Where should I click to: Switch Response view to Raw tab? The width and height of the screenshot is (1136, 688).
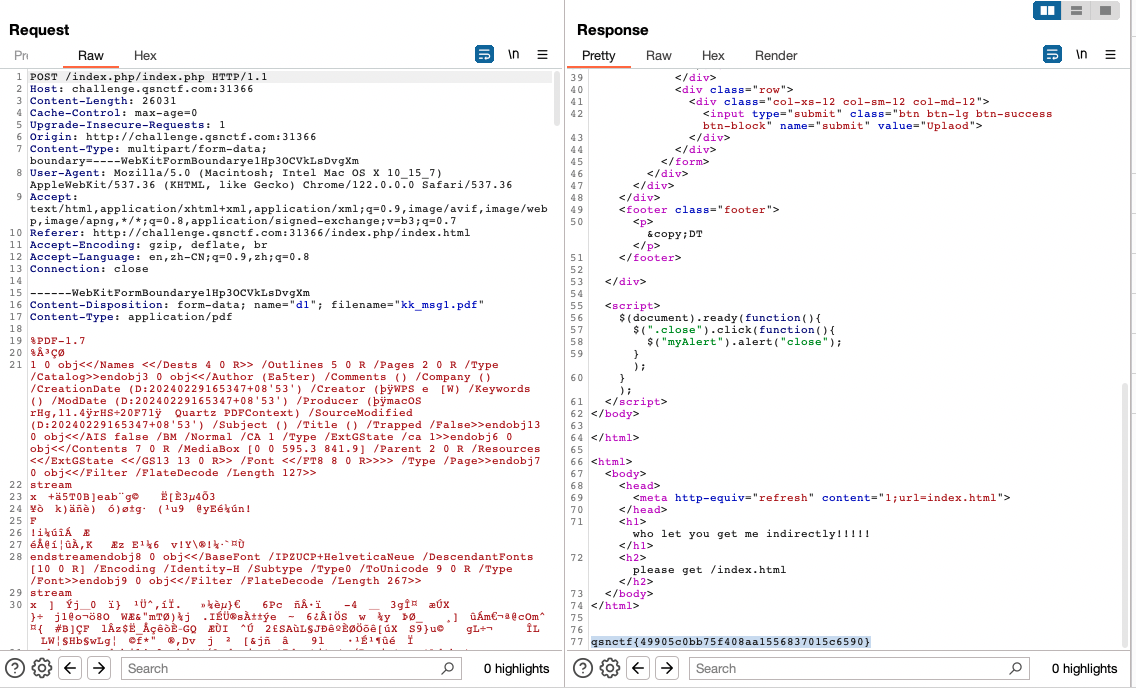pyautogui.click(x=658, y=56)
